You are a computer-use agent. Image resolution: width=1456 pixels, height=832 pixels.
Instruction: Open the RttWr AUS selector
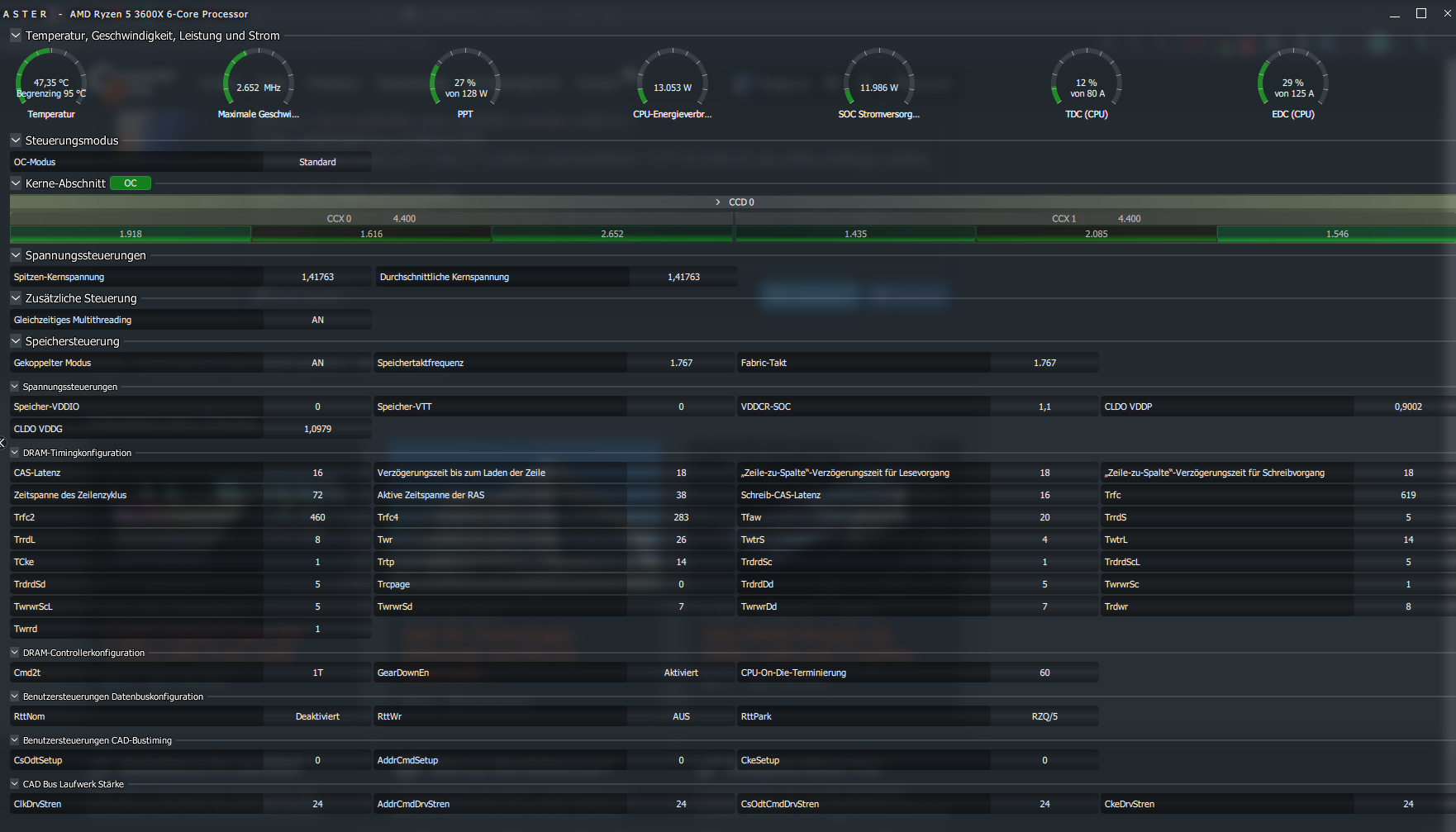click(x=681, y=716)
